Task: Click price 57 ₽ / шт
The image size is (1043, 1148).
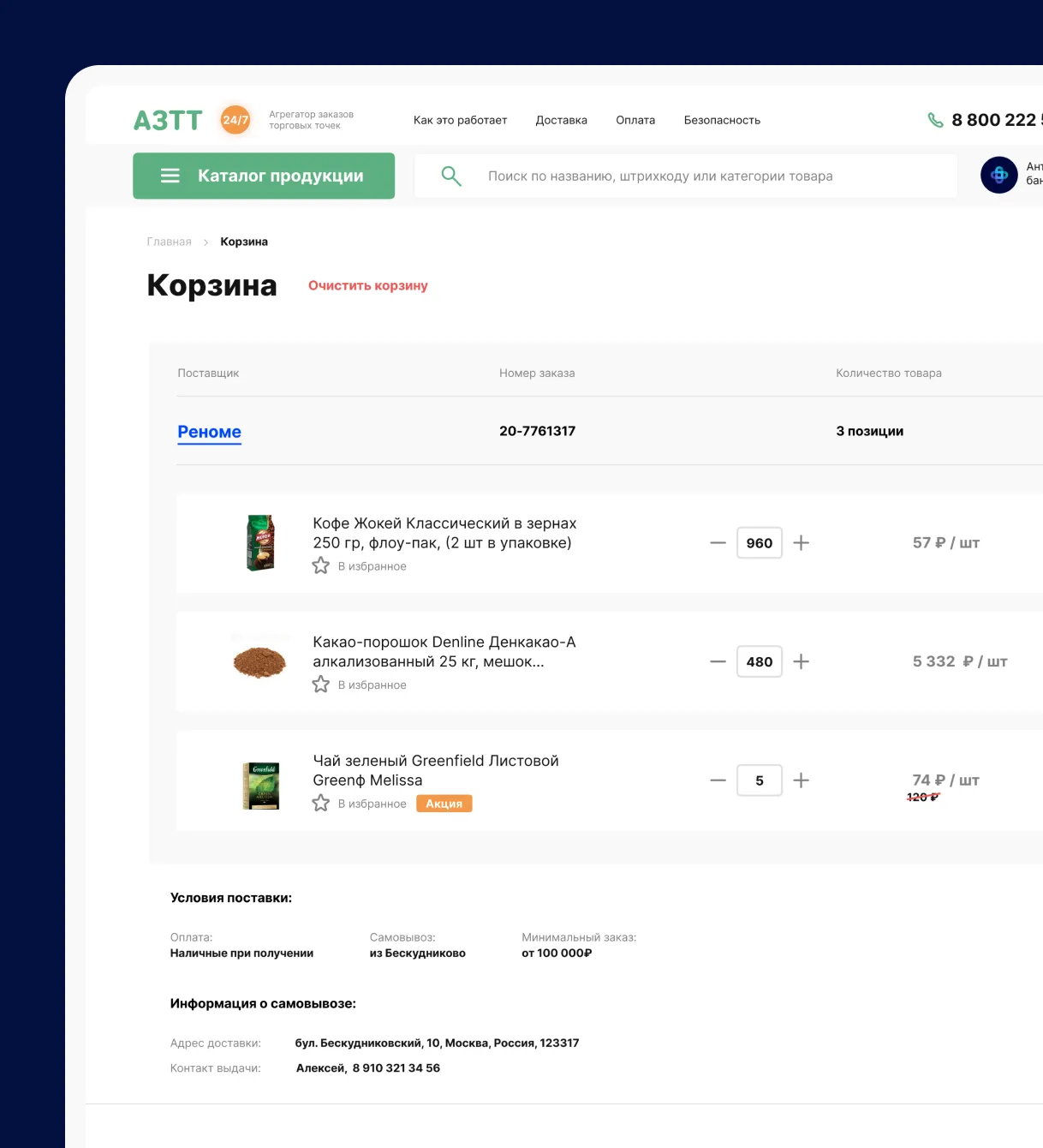Action: pos(946,543)
